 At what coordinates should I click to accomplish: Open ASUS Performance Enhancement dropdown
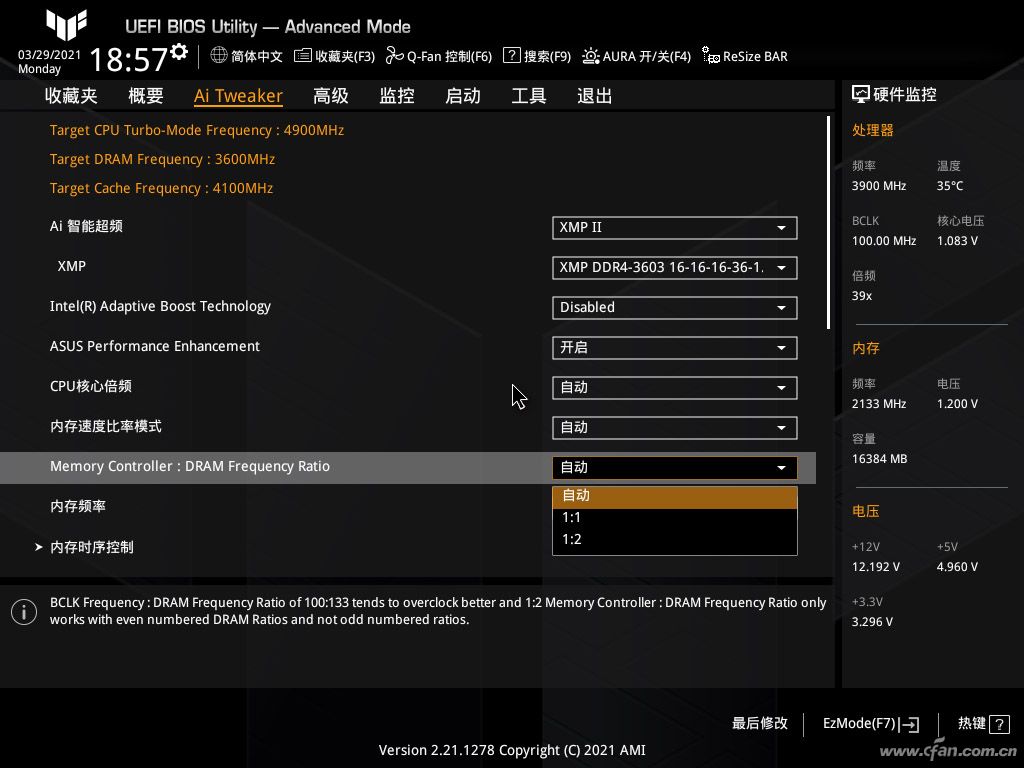coord(675,347)
